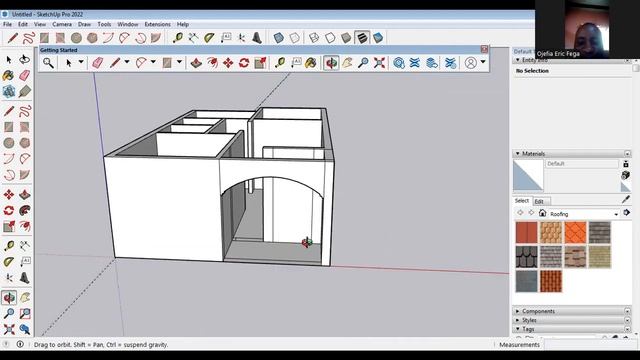This screenshot has width=640, height=360.
Task: Click Protractor tool in top toolbar
Action: (209, 38)
